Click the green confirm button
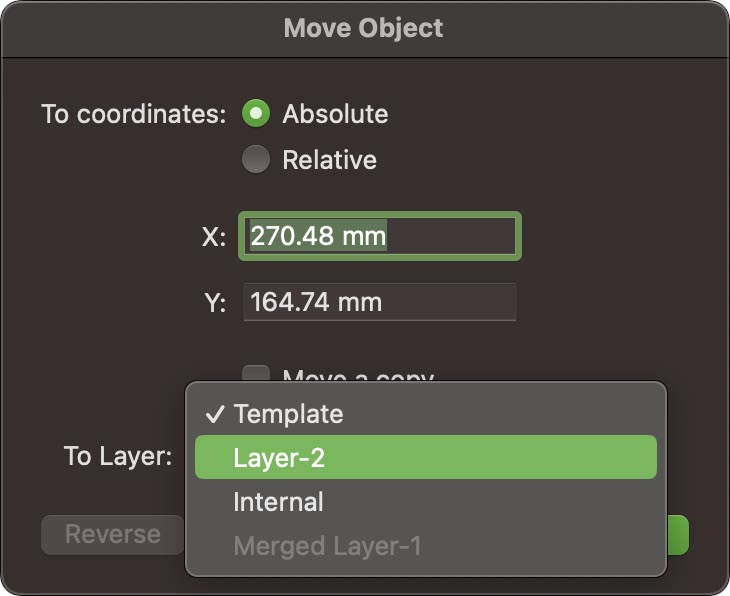Viewport: 730px width, 596px height. [678, 535]
